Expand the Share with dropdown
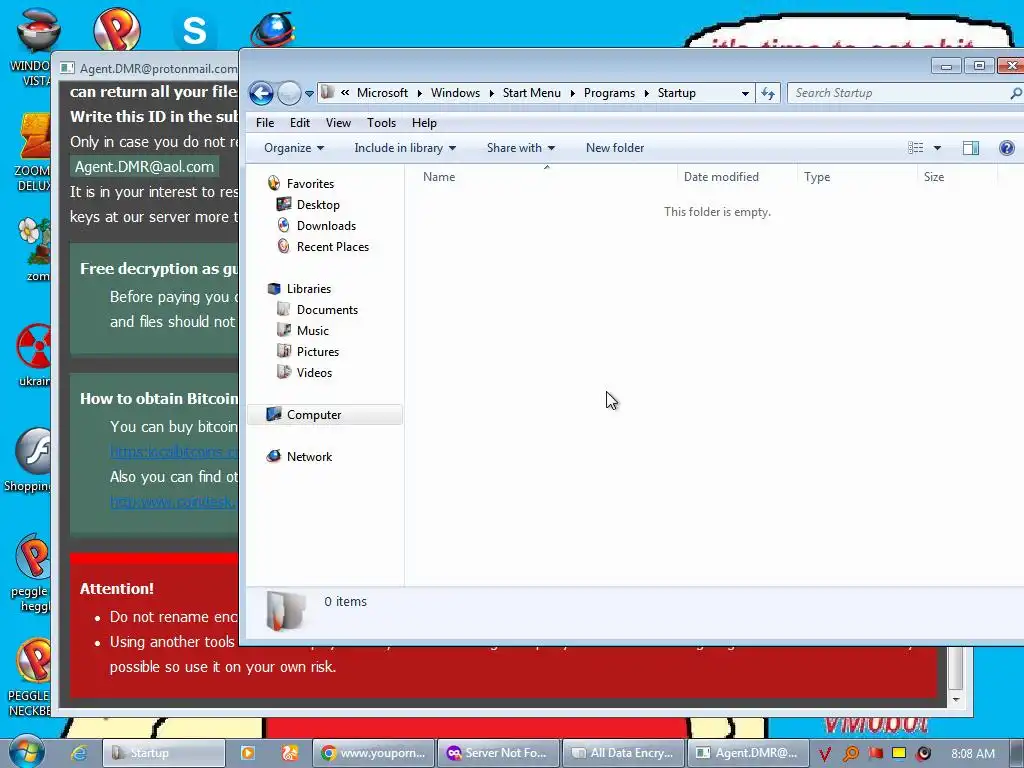This screenshot has width=1024, height=768. point(520,148)
